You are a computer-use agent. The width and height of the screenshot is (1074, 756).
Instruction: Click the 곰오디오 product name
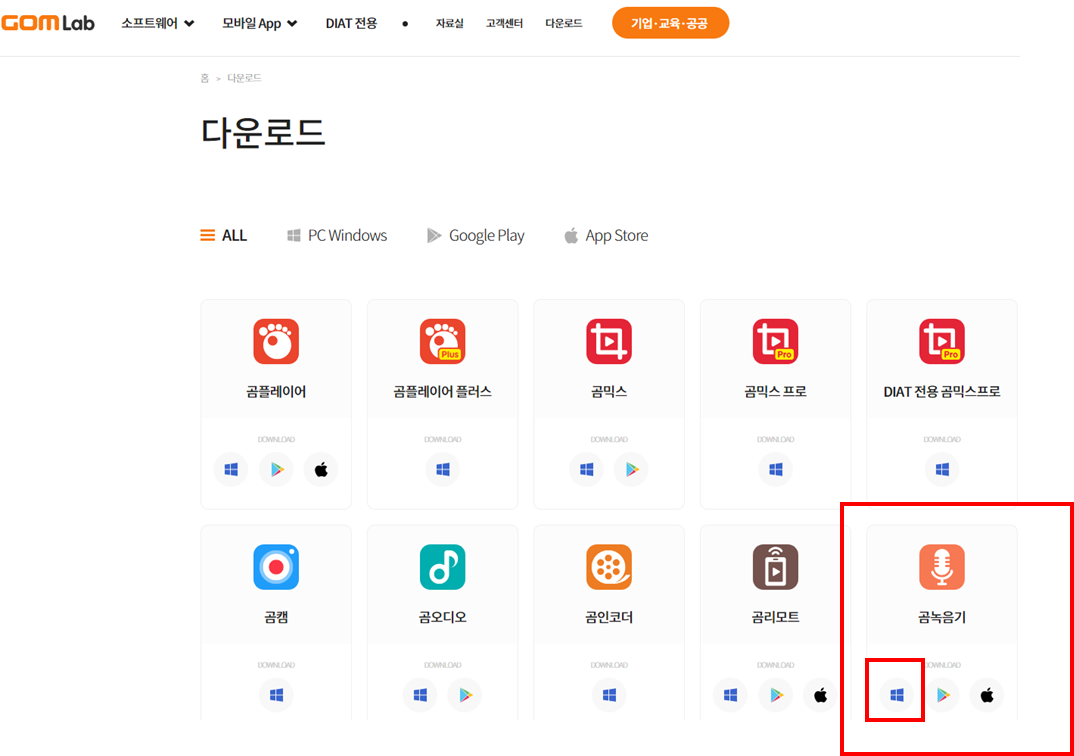pyautogui.click(x=442, y=618)
